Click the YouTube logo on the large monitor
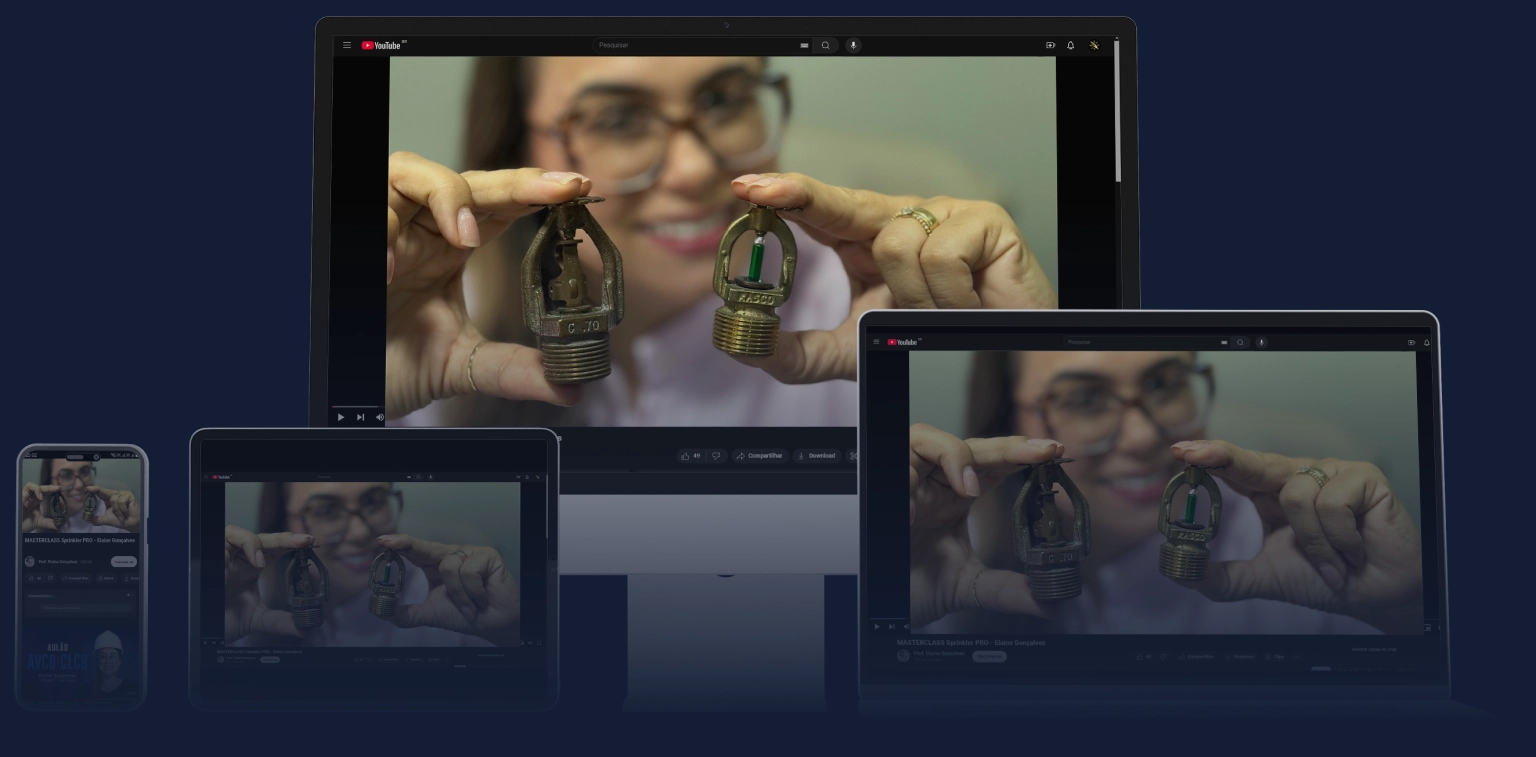This screenshot has height=757, width=1536. [x=381, y=45]
